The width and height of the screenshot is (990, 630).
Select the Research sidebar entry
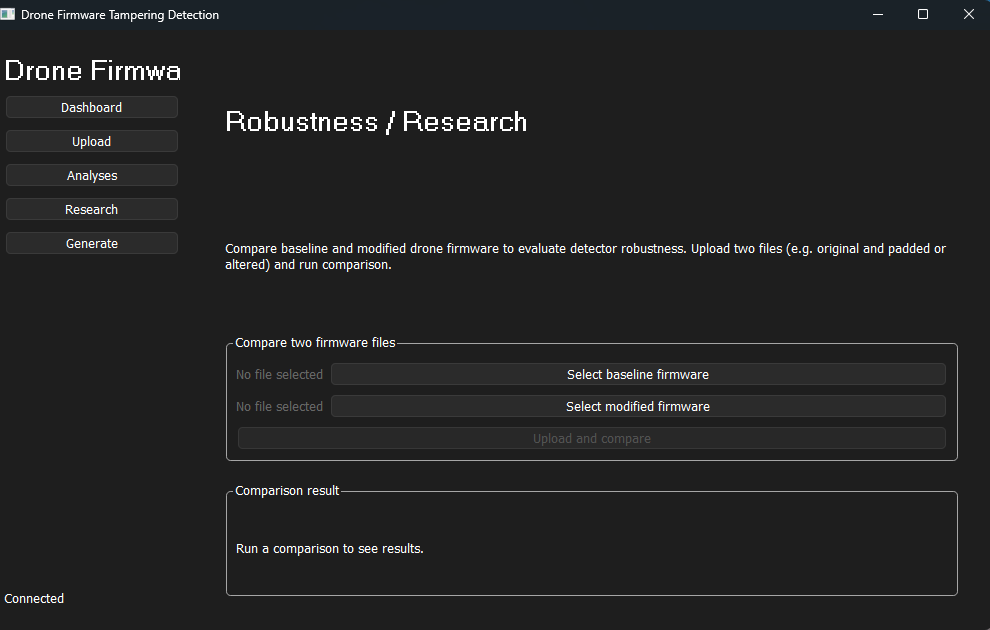(91, 209)
